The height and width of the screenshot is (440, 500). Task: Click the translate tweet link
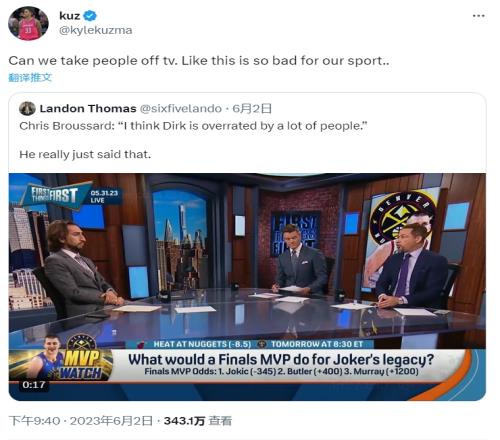point(30,78)
